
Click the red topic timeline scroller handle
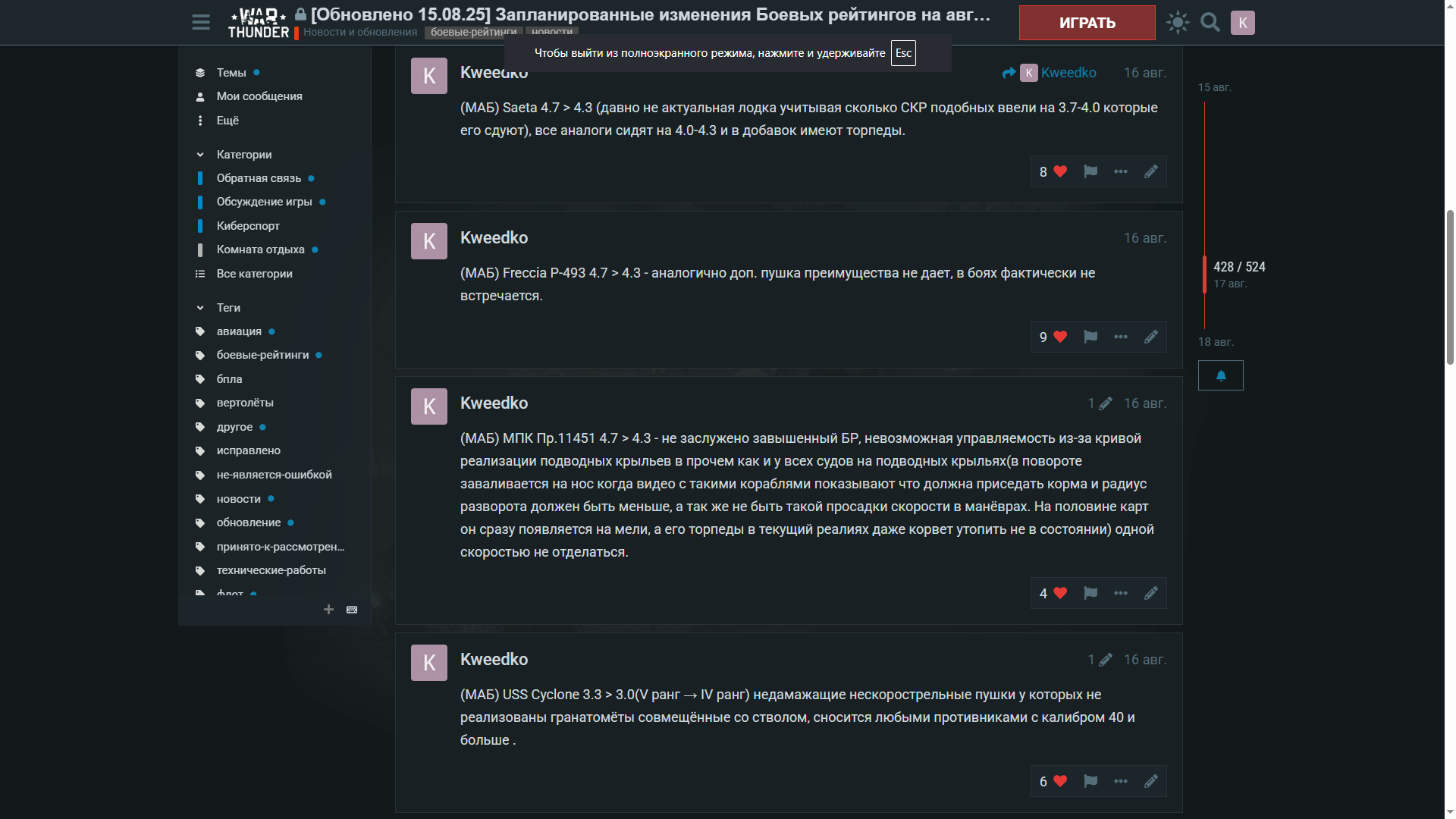pyautogui.click(x=1204, y=275)
